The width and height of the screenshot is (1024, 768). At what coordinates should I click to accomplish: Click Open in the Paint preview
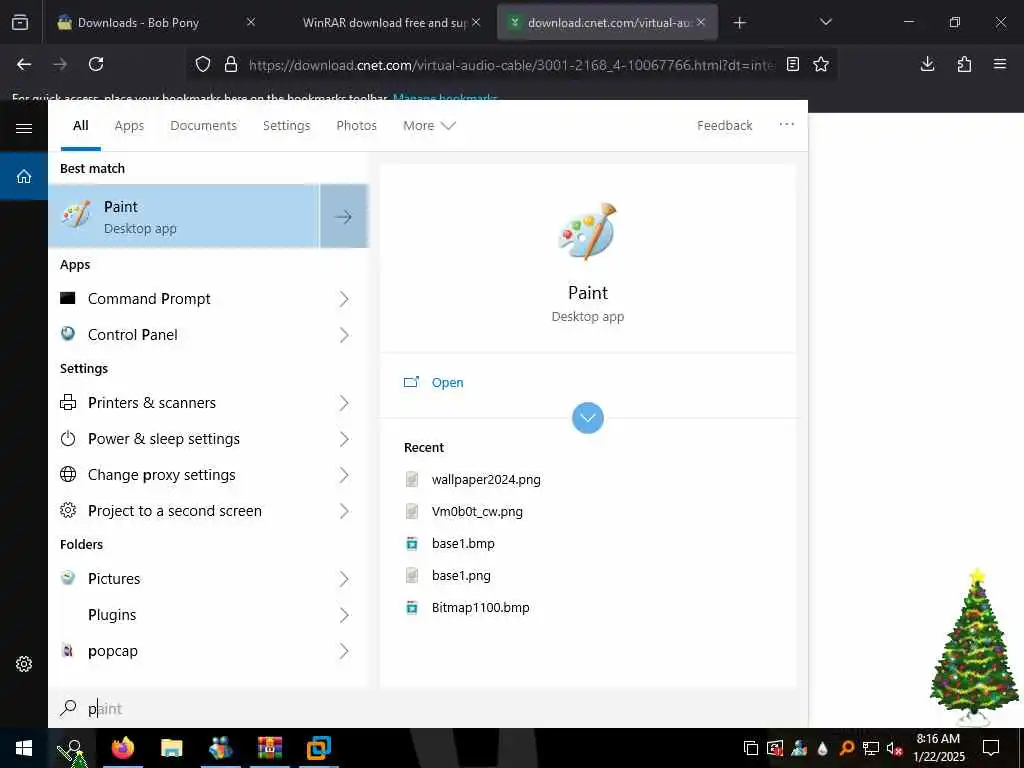point(447,382)
